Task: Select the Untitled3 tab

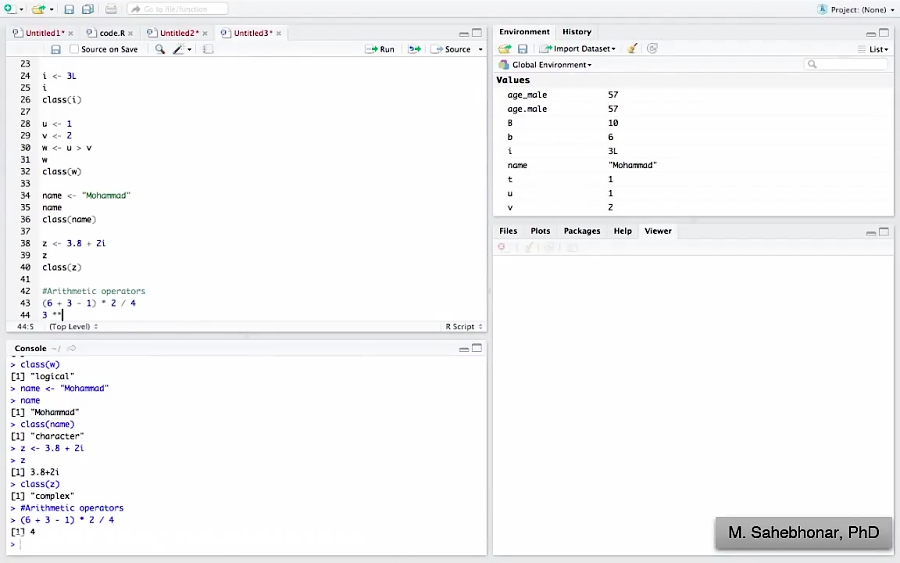Action: [x=253, y=33]
